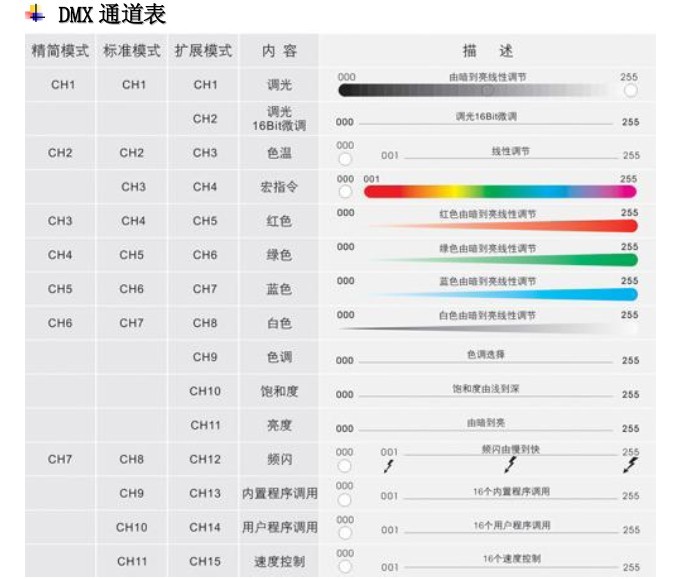Click the 宏指令 content cell
This screenshot has width=676, height=579.
[279, 187]
